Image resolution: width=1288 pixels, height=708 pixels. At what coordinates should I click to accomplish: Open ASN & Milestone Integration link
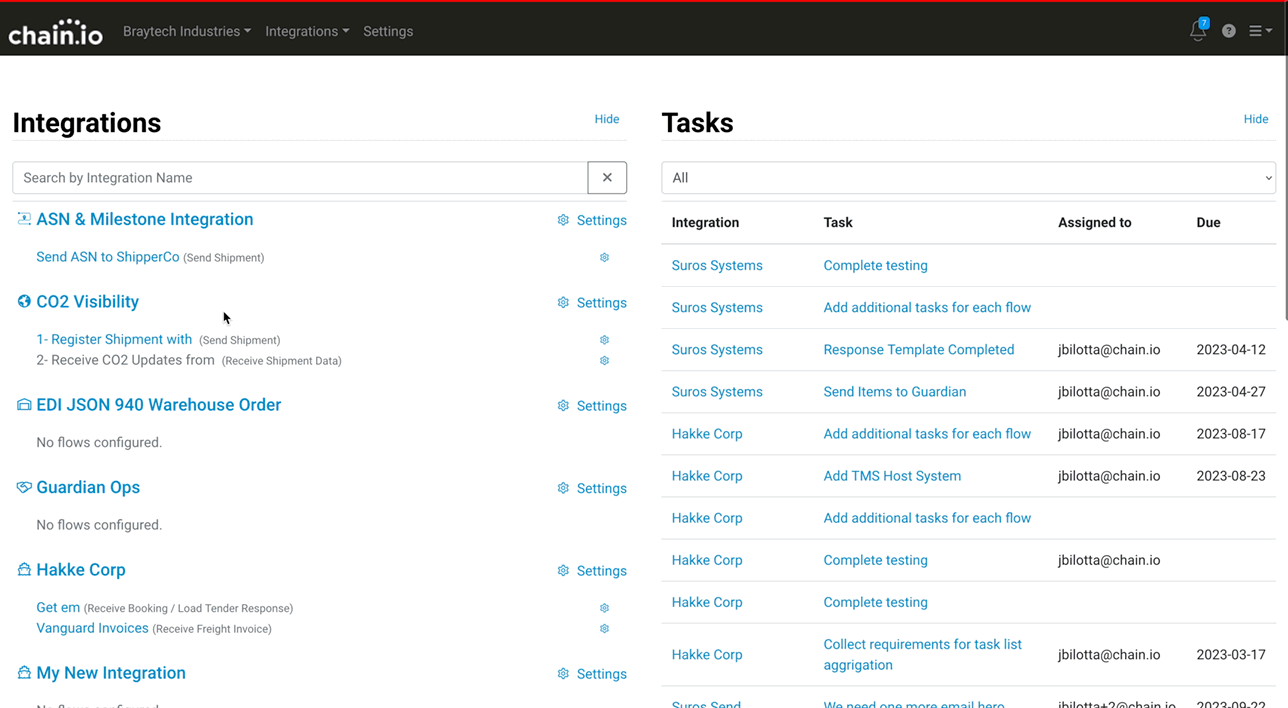click(x=145, y=219)
